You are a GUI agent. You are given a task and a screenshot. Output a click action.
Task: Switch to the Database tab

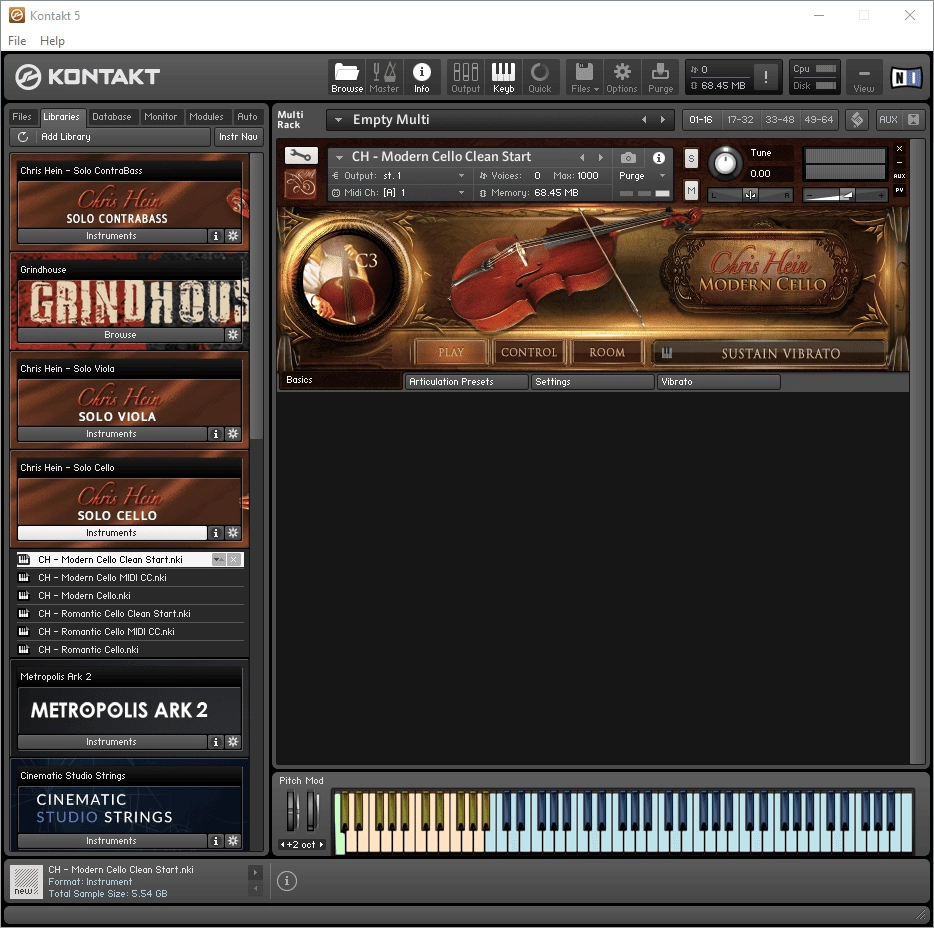[x=111, y=117]
